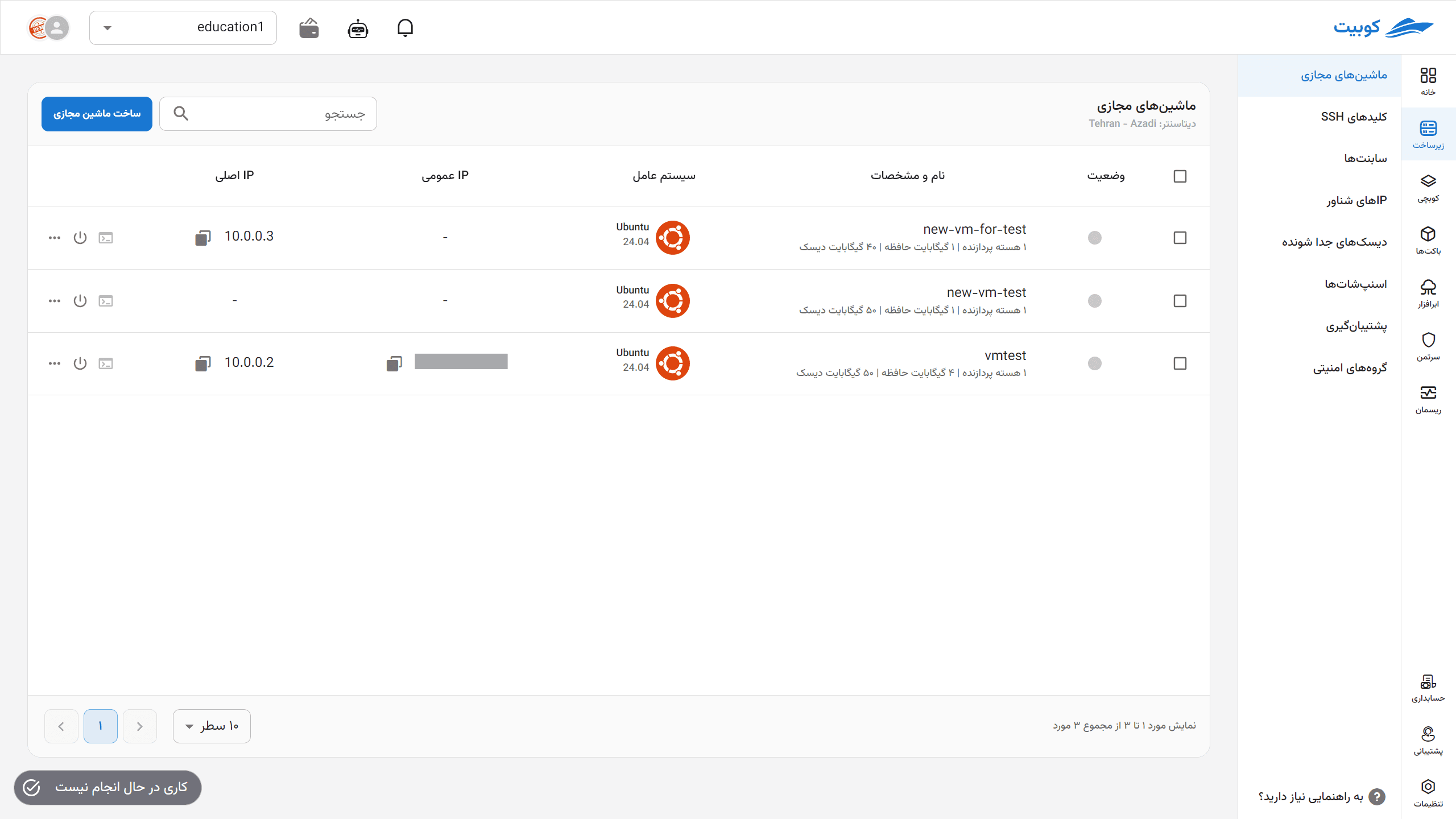The height and width of the screenshot is (819, 1456).
Task: Check the vmtest row checkbox
Action: tap(1180, 363)
